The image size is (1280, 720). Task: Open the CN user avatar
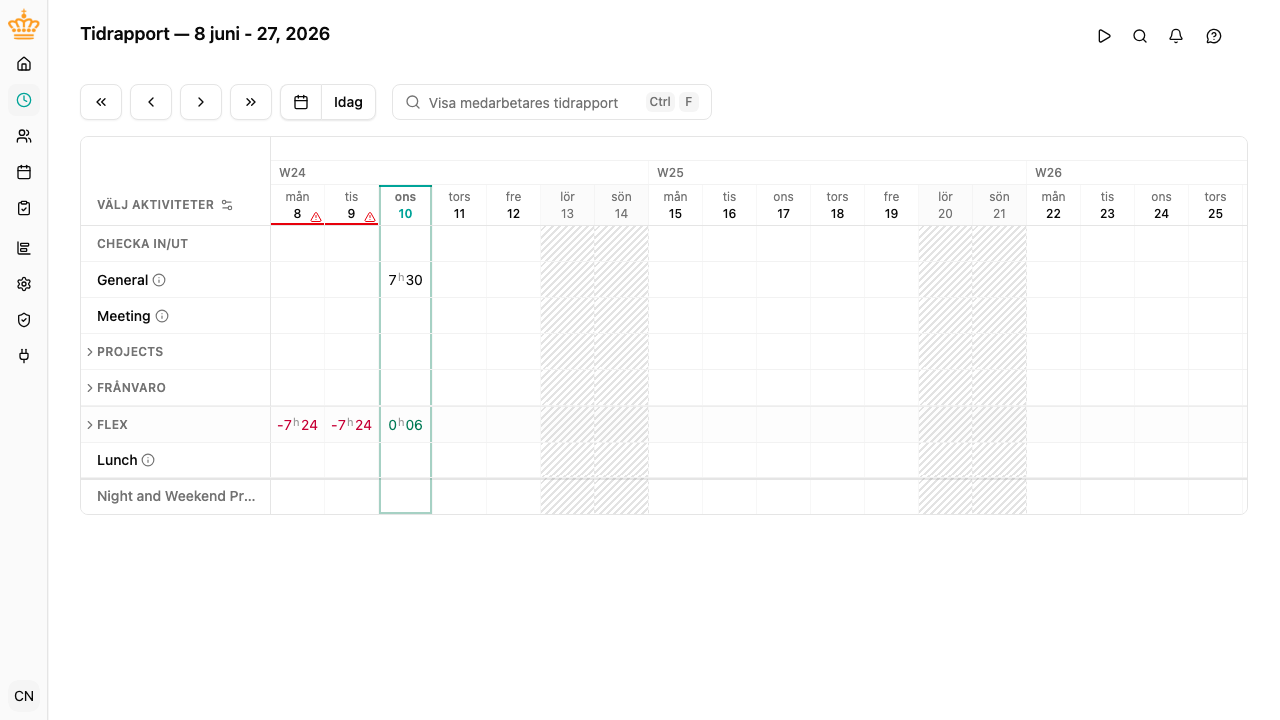point(24,696)
